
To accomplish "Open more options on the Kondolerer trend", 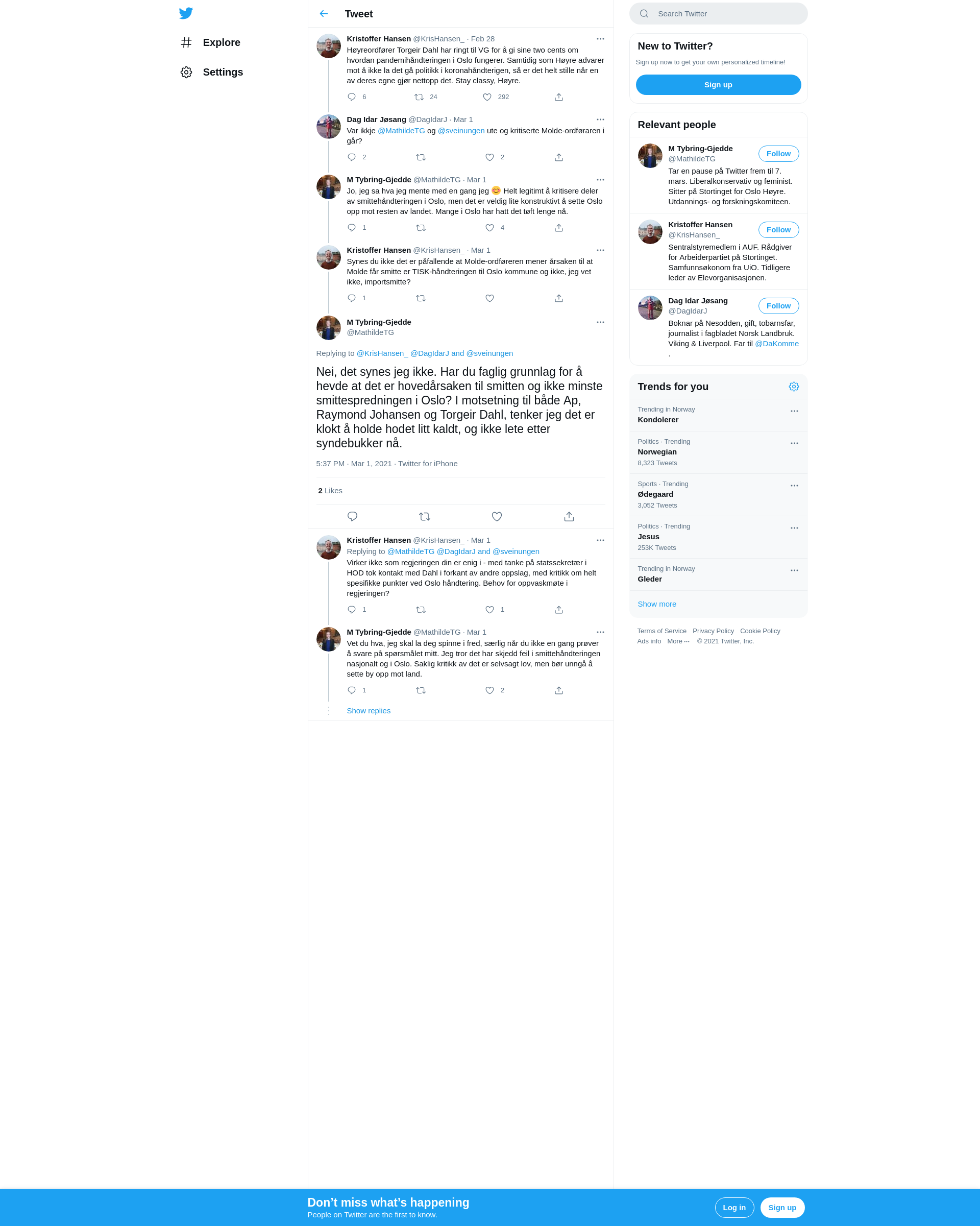I will [x=794, y=411].
